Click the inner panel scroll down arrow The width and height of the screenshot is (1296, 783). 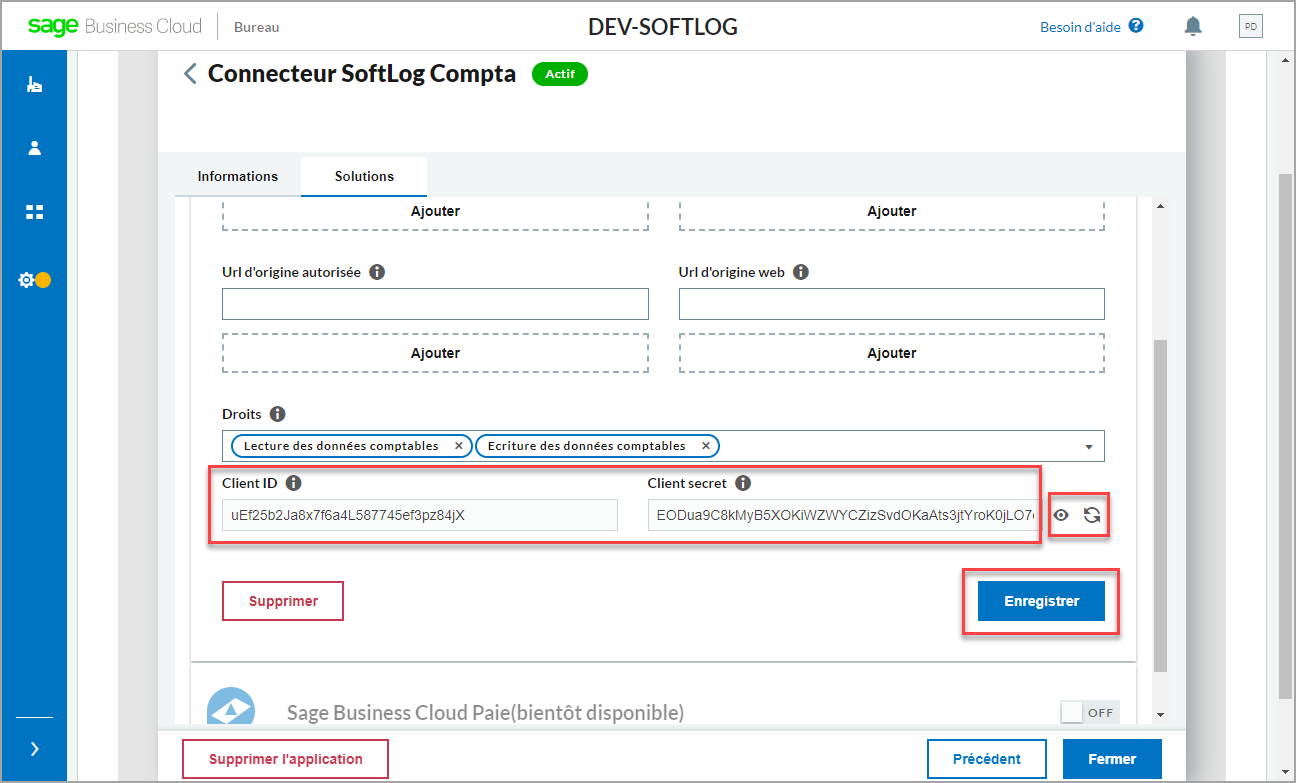tap(1160, 714)
